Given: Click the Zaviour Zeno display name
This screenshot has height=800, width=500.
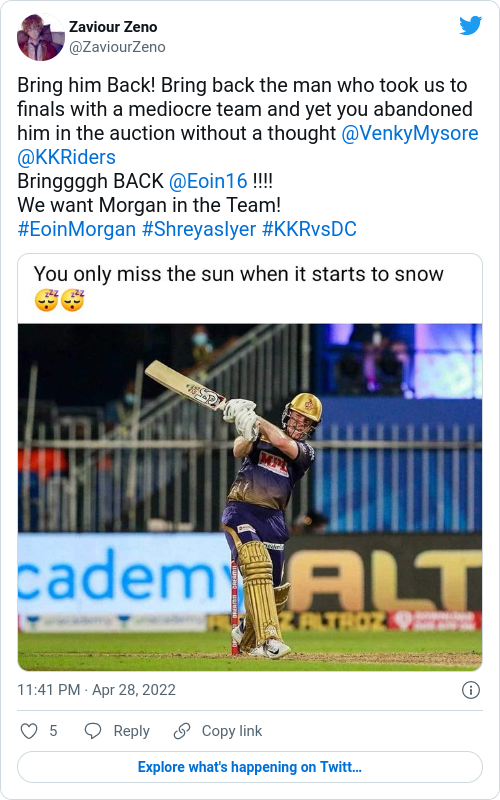Looking at the screenshot, I should [x=113, y=27].
